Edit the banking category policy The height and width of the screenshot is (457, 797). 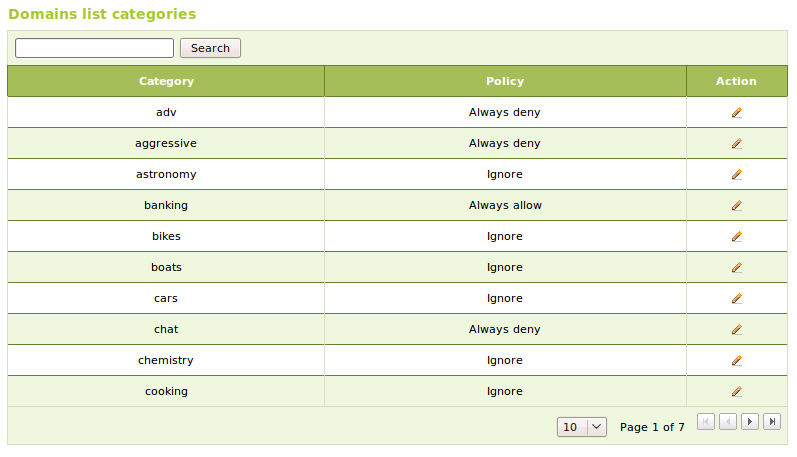[x=737, y=205]
